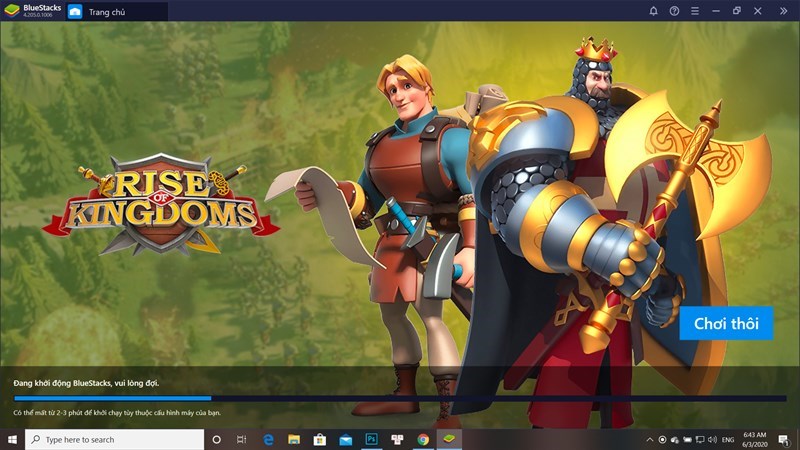
Task: Open the Trang chủ home tab
Action: (x=116, y=12)
